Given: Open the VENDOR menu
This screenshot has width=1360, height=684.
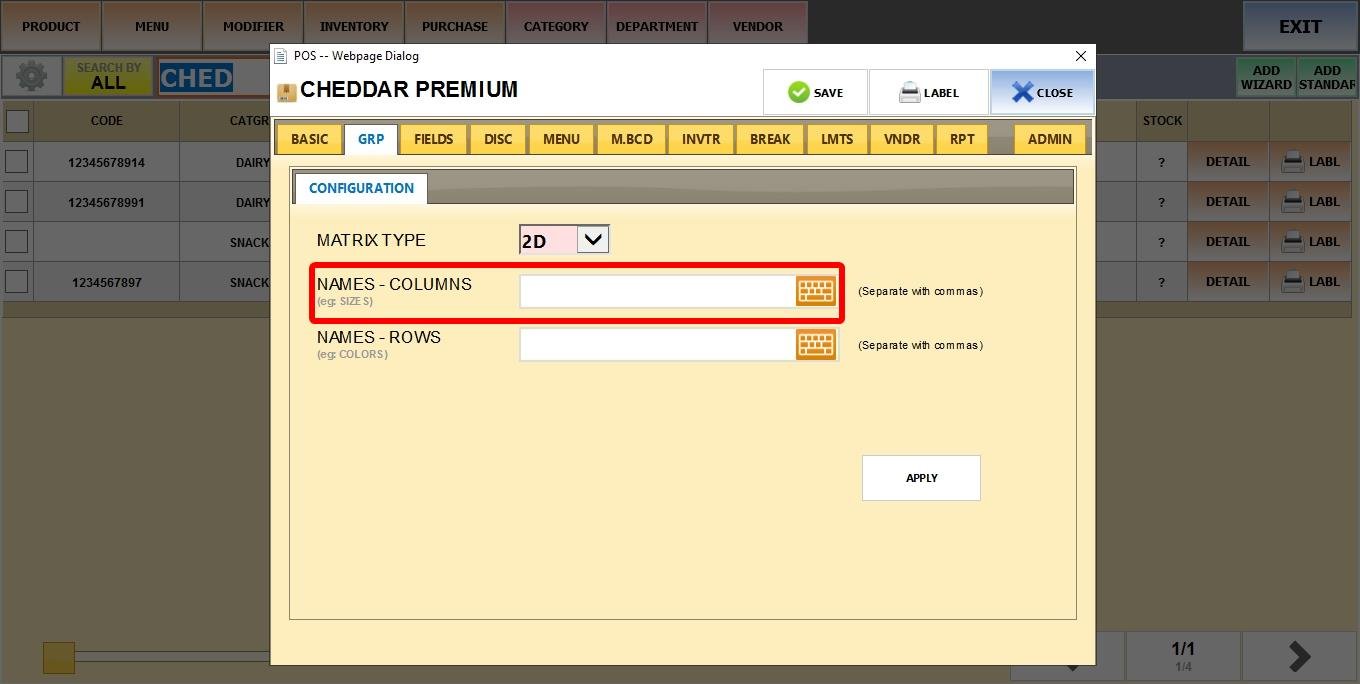Looking at the screenshot, I should [x=757, y=26].
